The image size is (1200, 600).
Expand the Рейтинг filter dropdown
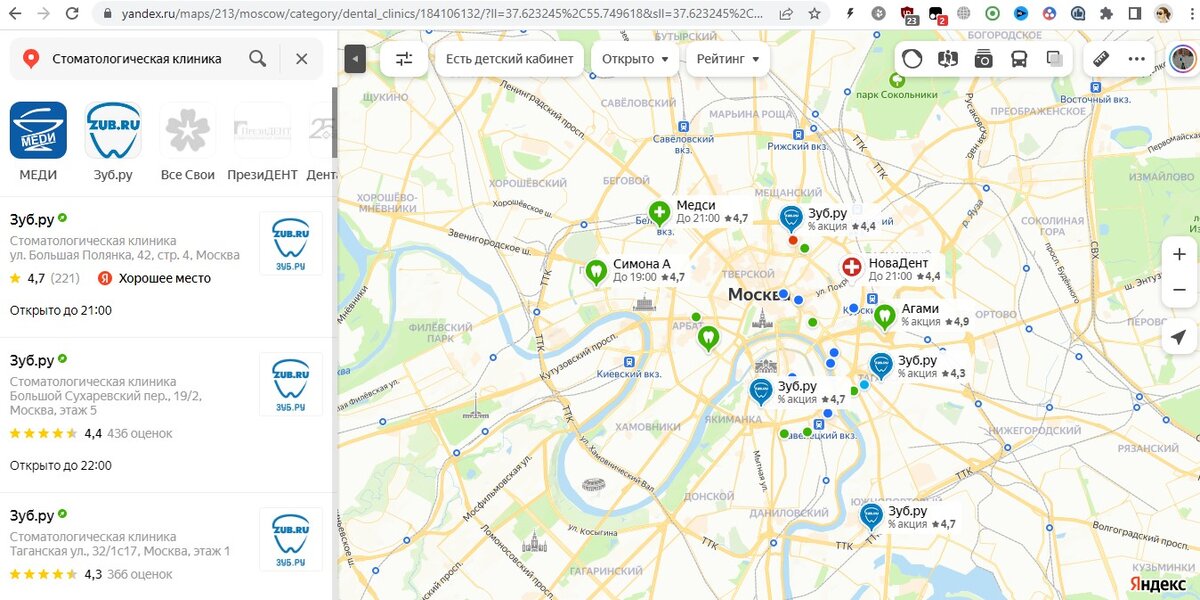tap(727, 59)
